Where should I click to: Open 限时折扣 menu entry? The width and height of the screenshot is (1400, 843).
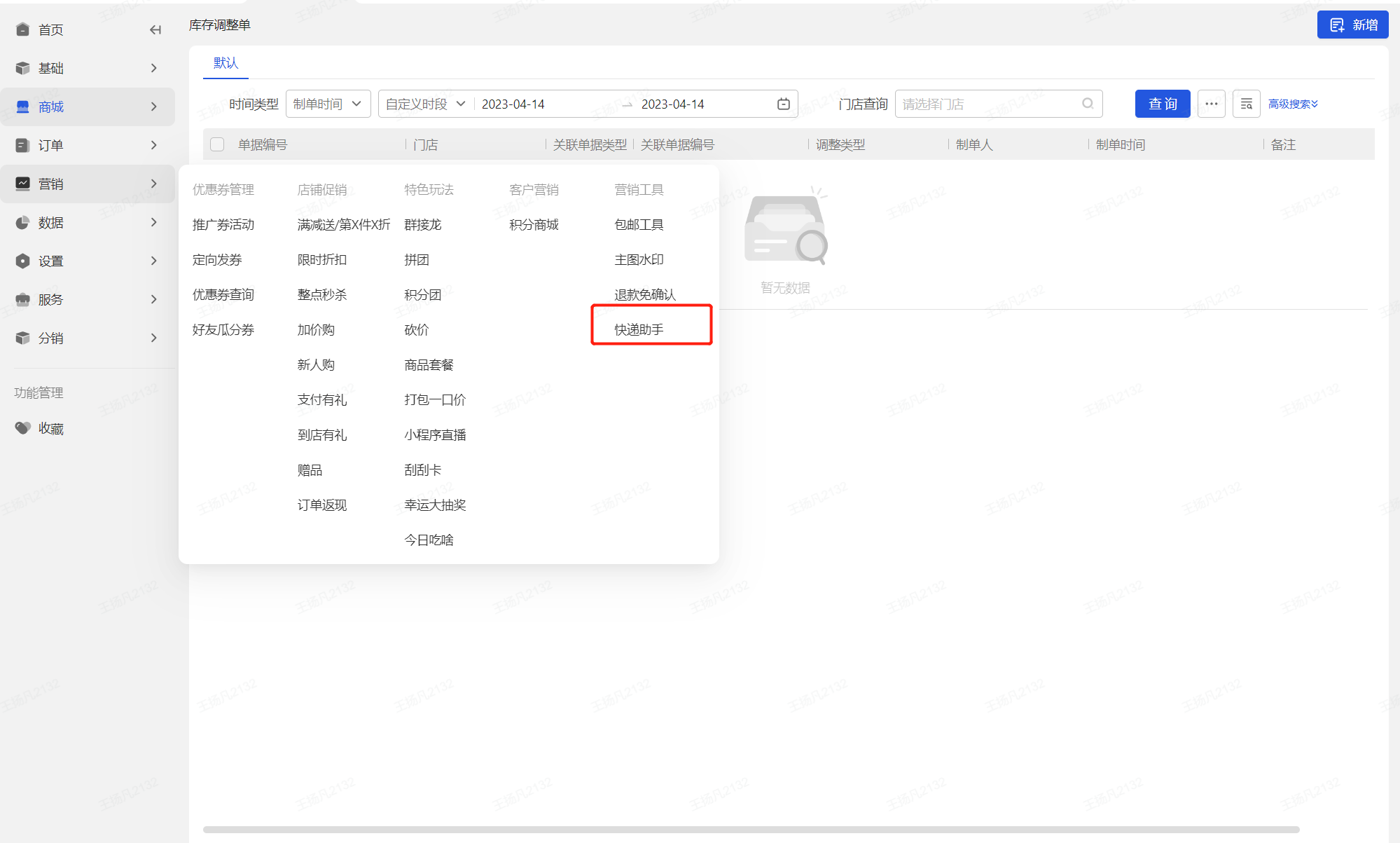[322, 259]
